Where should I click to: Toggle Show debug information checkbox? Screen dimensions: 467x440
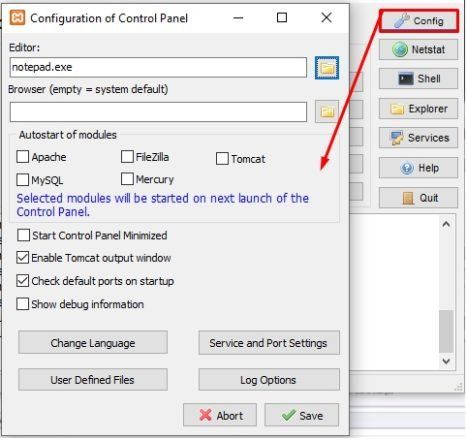point(23,304)
